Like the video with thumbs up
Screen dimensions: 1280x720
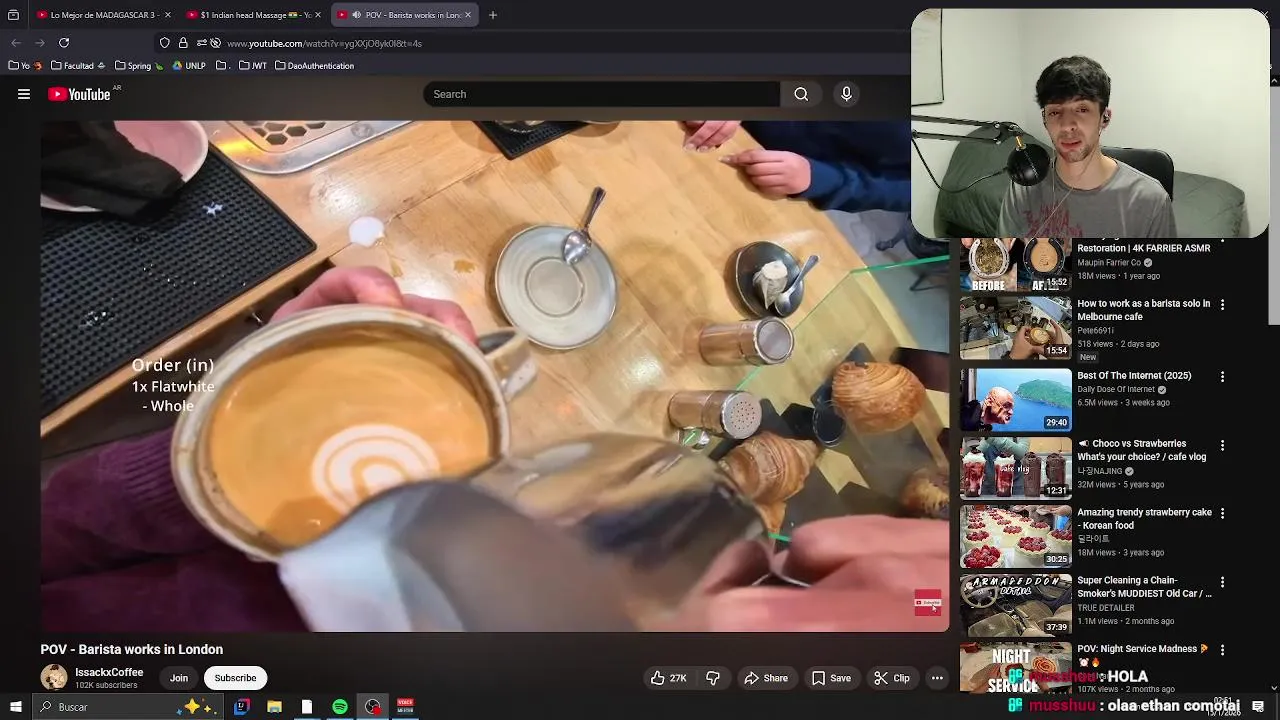tap(668, 678)
